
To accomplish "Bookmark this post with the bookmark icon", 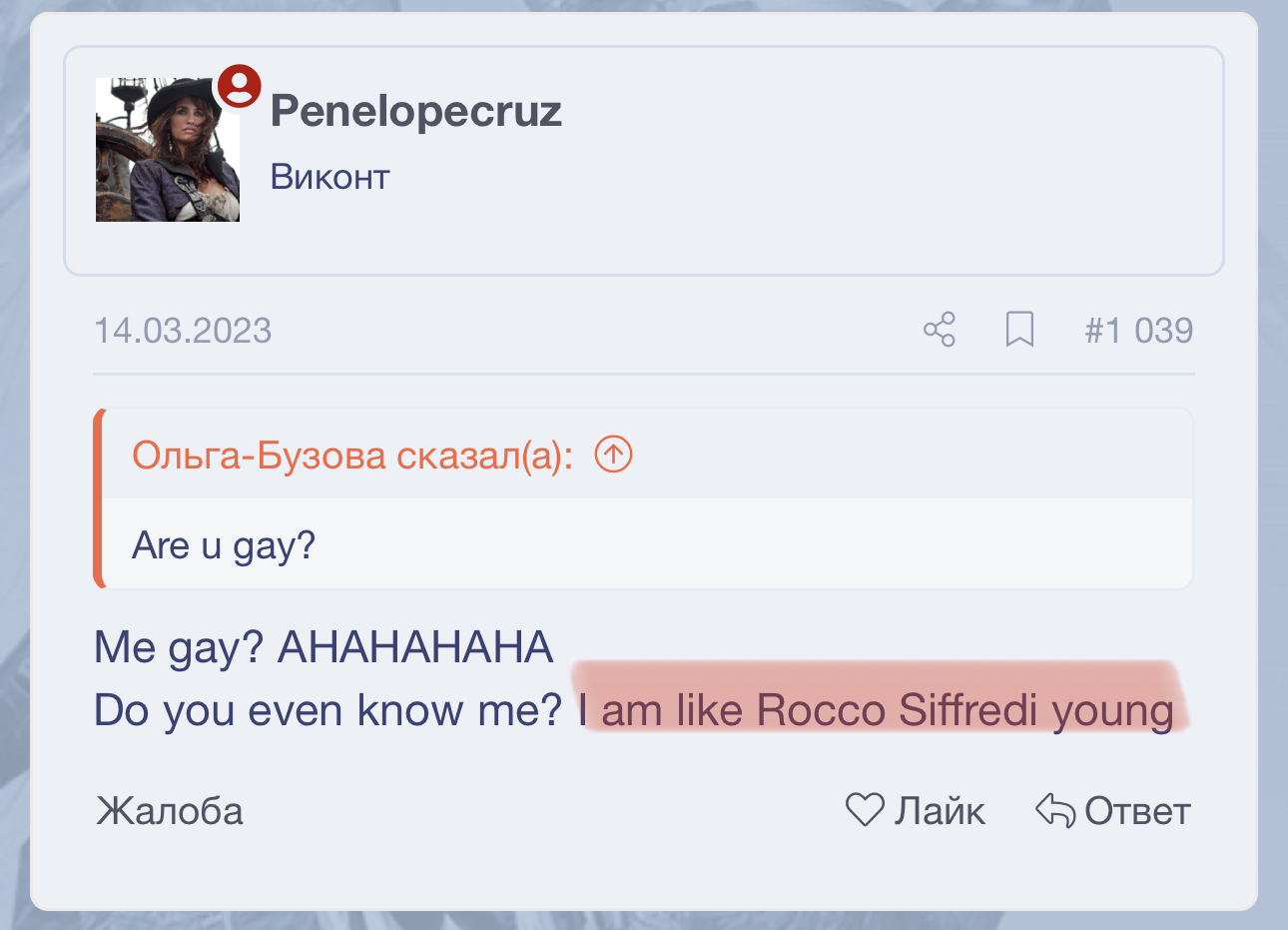I will pos(1019,330).
